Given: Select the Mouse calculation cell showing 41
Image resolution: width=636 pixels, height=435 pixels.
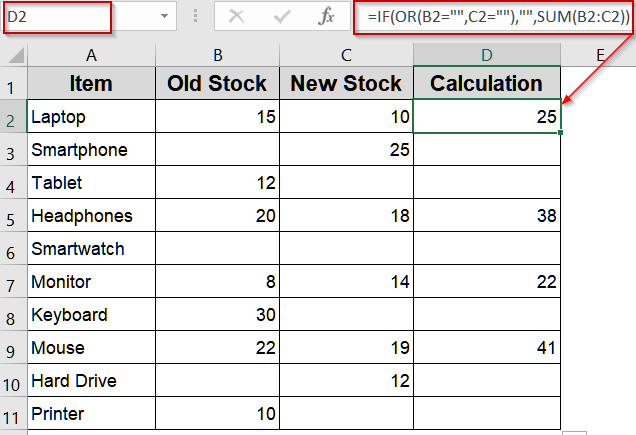Looking at the screenshot, I should pyautogui.click(x=486, y=348).
